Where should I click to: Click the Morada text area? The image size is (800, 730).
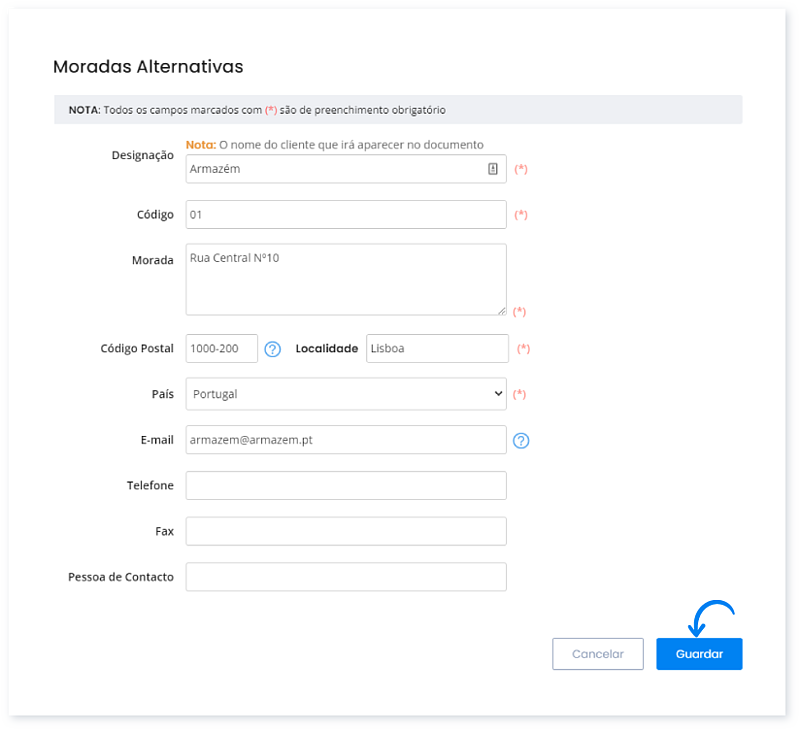click(x=346, y=280)
